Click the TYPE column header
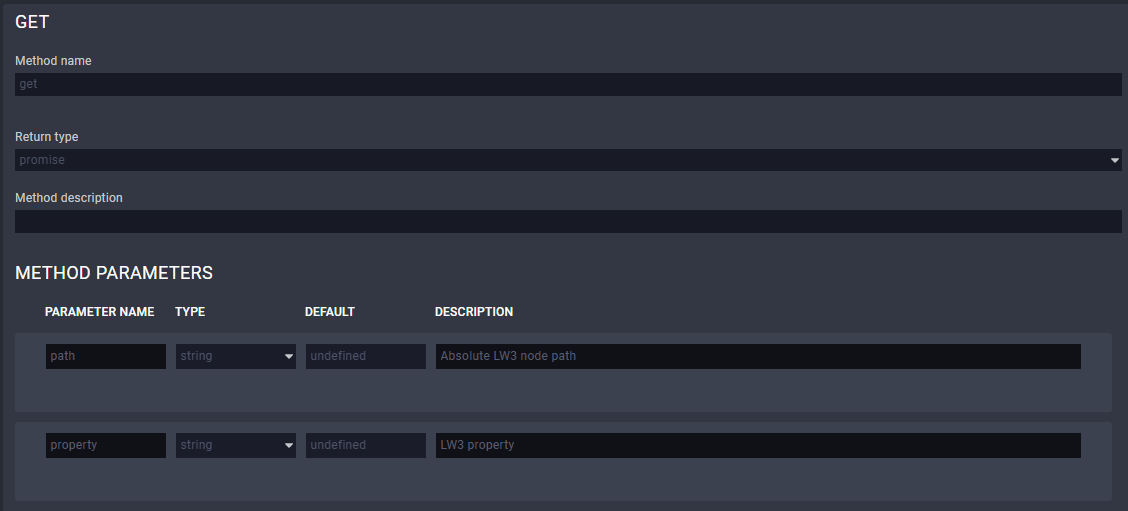 click(190, 312)
